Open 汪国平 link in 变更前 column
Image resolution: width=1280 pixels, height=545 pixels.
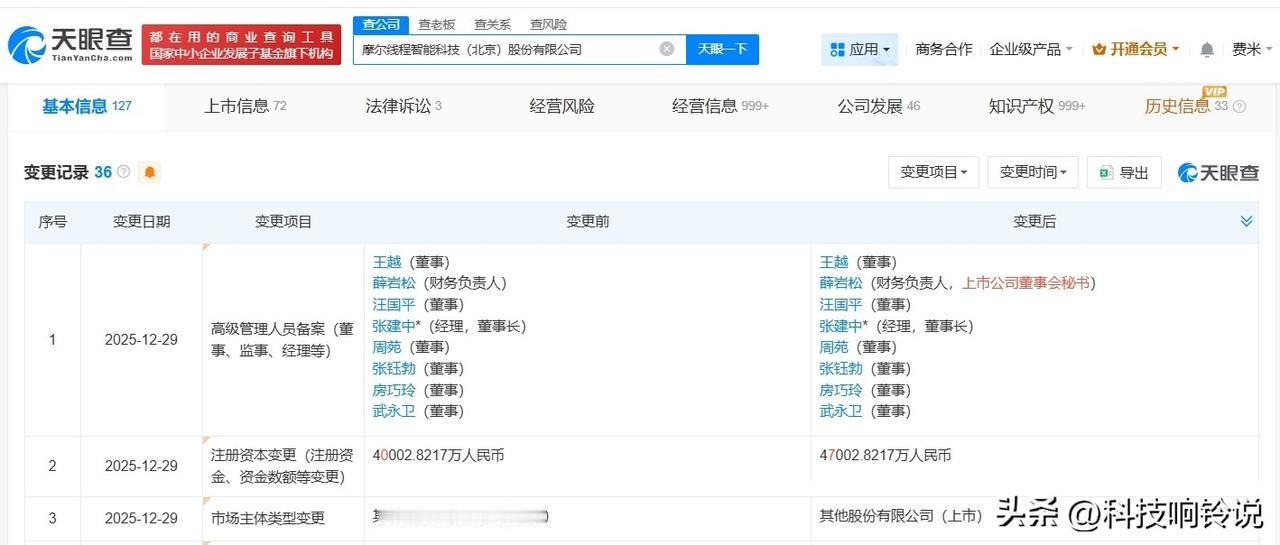[393, 305]
